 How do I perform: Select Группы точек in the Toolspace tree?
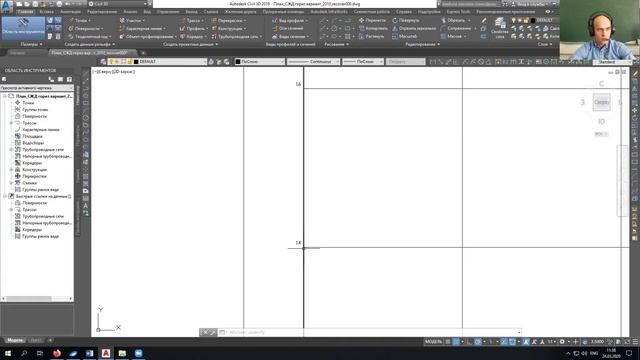[x=35, y=109]
